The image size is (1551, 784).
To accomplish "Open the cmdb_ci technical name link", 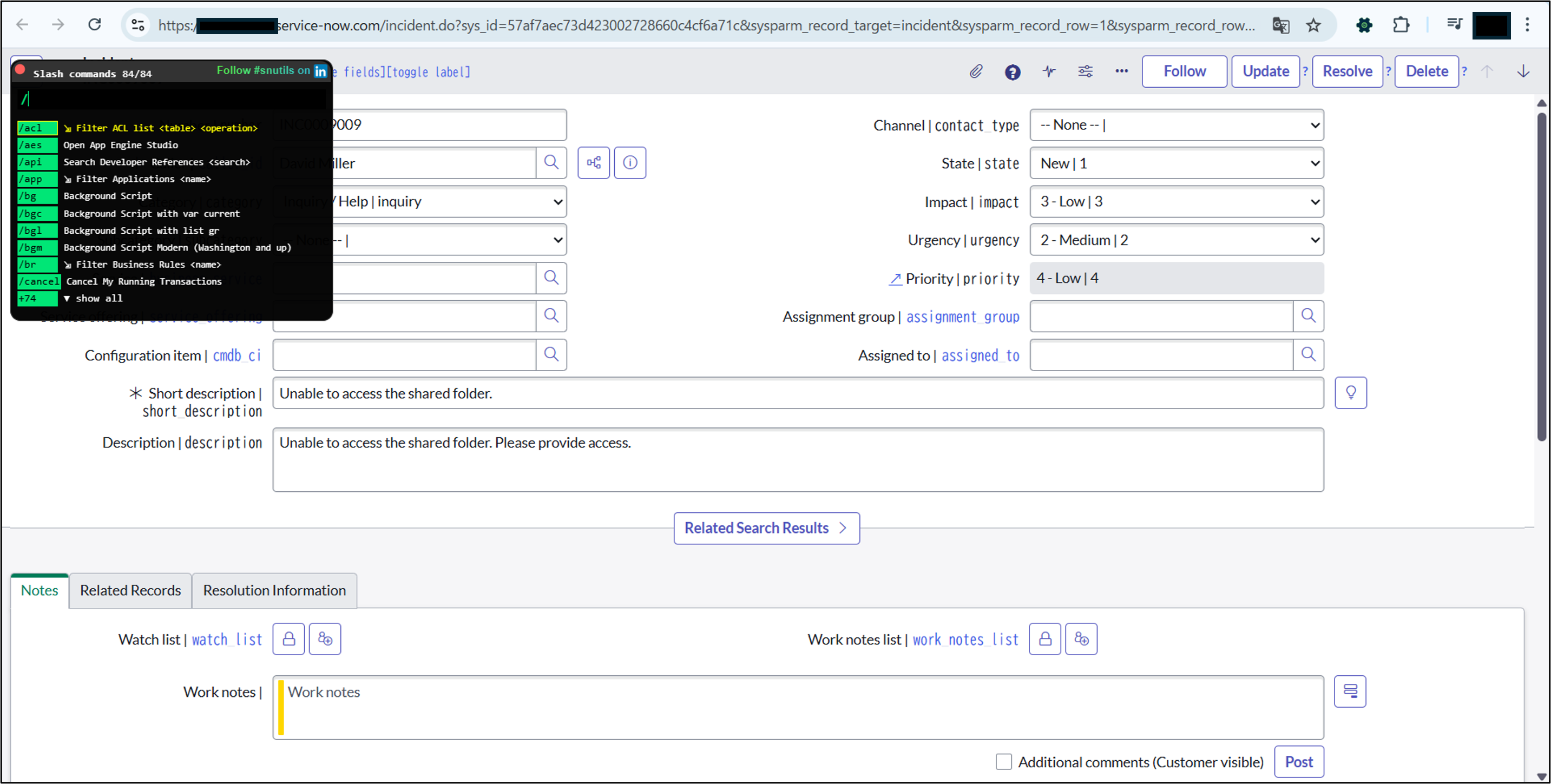I will pos(236,355).
